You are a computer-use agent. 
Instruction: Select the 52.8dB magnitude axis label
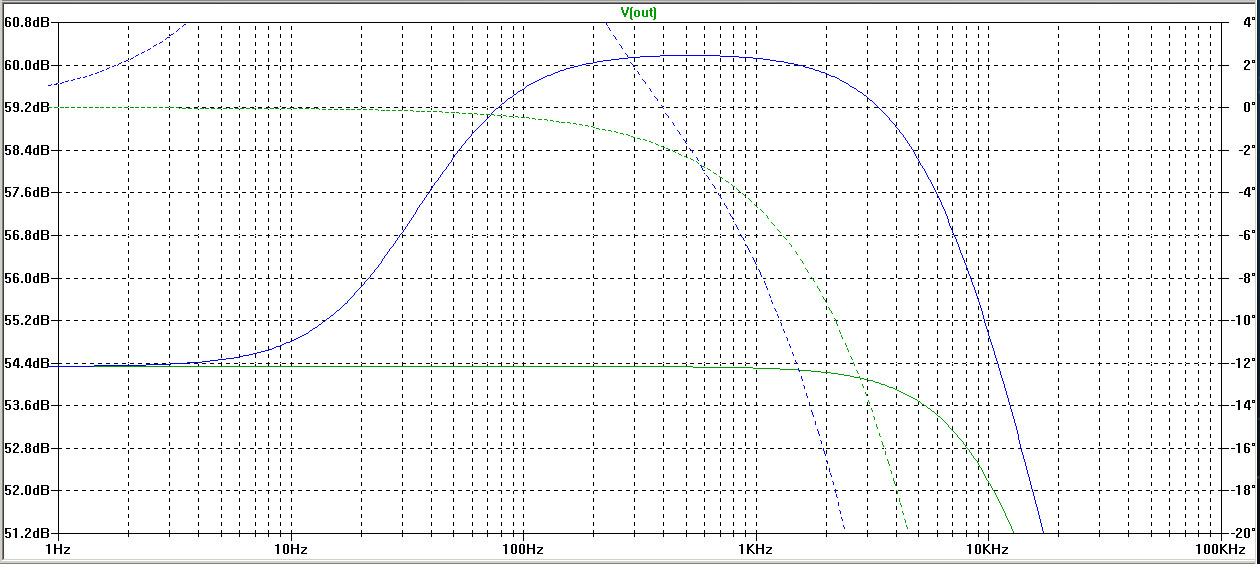tap(27, 448)
